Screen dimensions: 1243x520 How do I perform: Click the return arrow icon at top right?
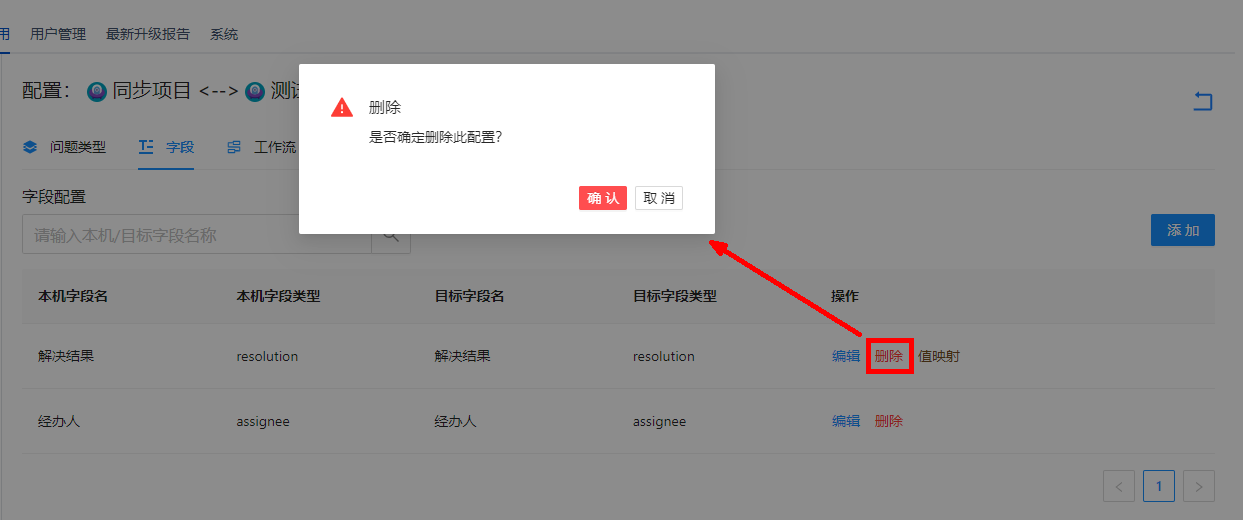tap(1202, 101)
